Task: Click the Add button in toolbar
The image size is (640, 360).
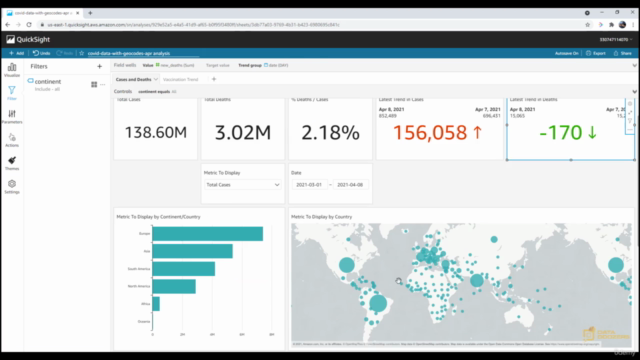Action: pos(17,53)
